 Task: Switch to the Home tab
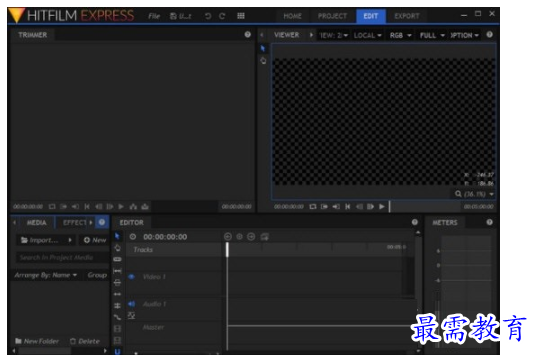(292, 16)
